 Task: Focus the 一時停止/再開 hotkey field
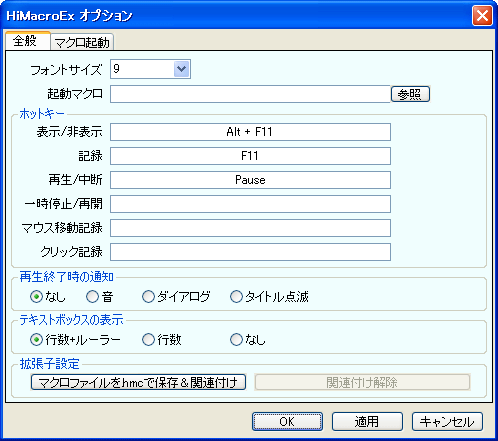pos(250,204)
